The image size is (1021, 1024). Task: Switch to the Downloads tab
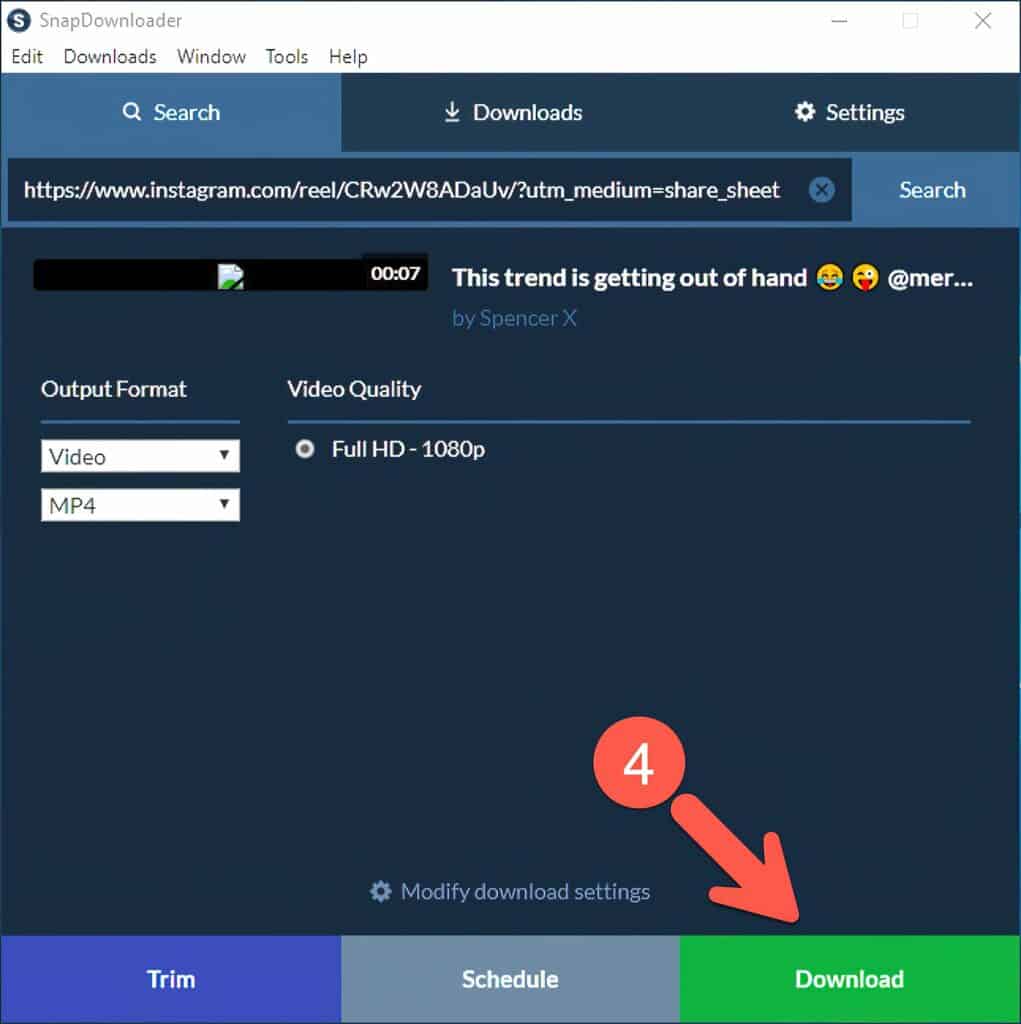[511, 112]
